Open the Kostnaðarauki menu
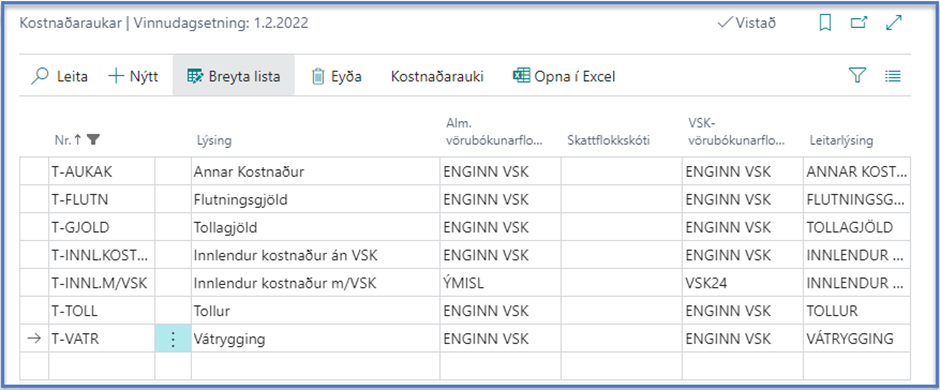The width and height of the screenshot is (940, 390). (437, 77)
